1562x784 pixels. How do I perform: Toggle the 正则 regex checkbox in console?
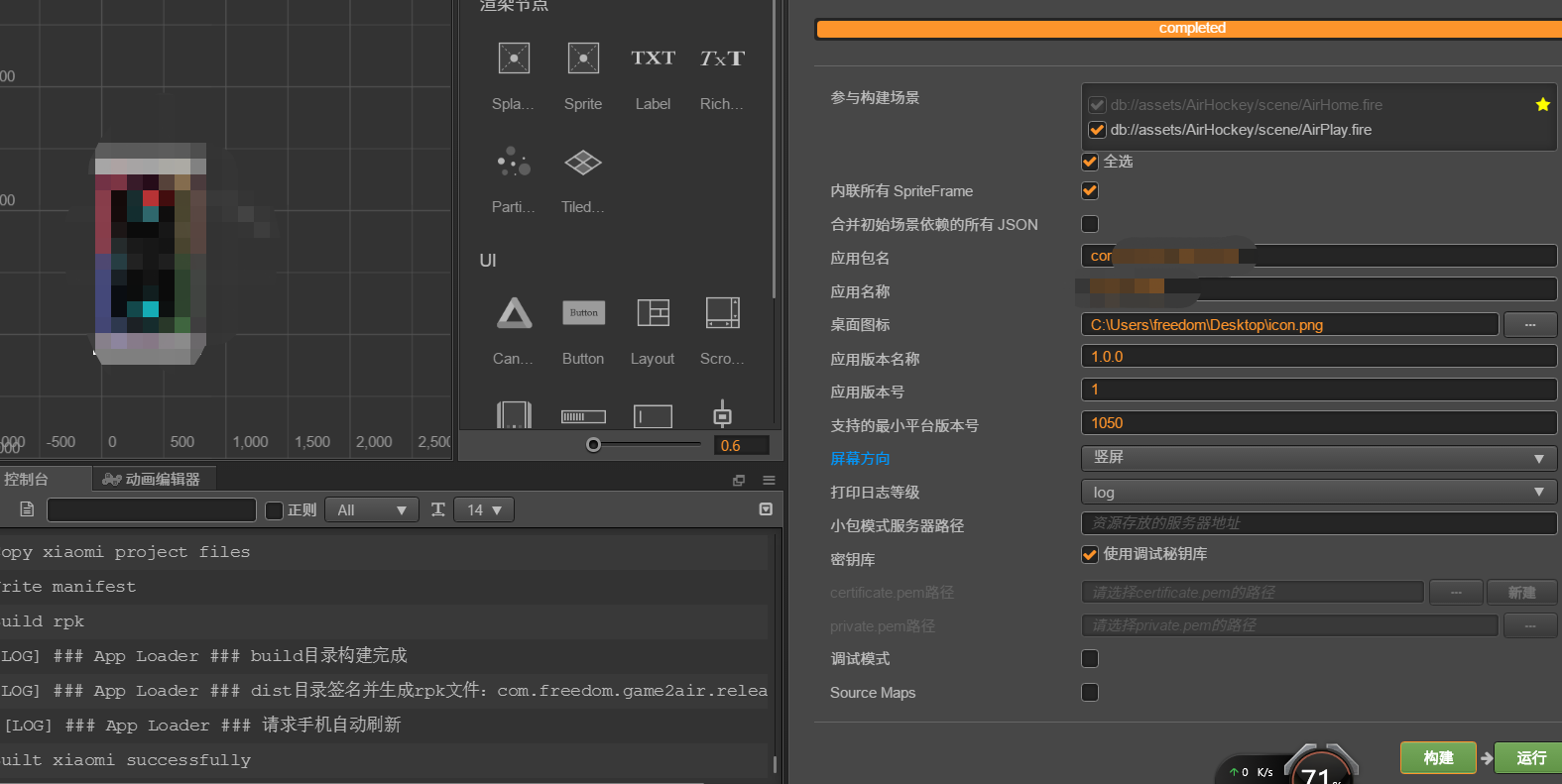click(275, 510)
